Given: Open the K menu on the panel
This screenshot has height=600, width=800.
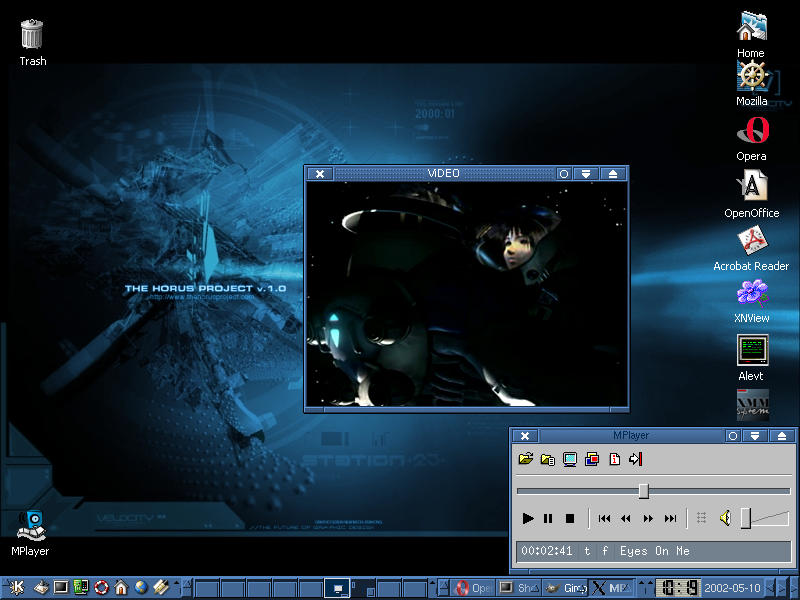Looking at the screenshot, I should pyautogui.click(x=17, y=588).
